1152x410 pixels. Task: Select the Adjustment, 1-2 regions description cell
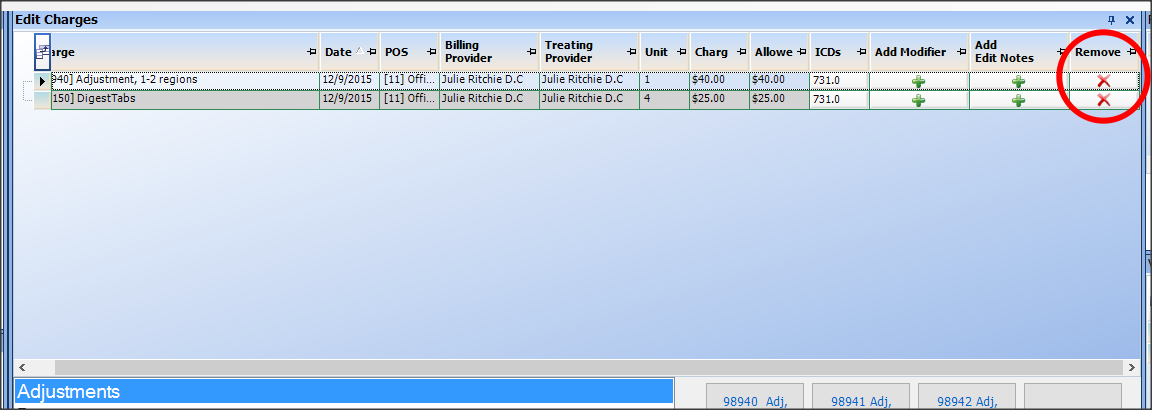[x=185, y=80]
